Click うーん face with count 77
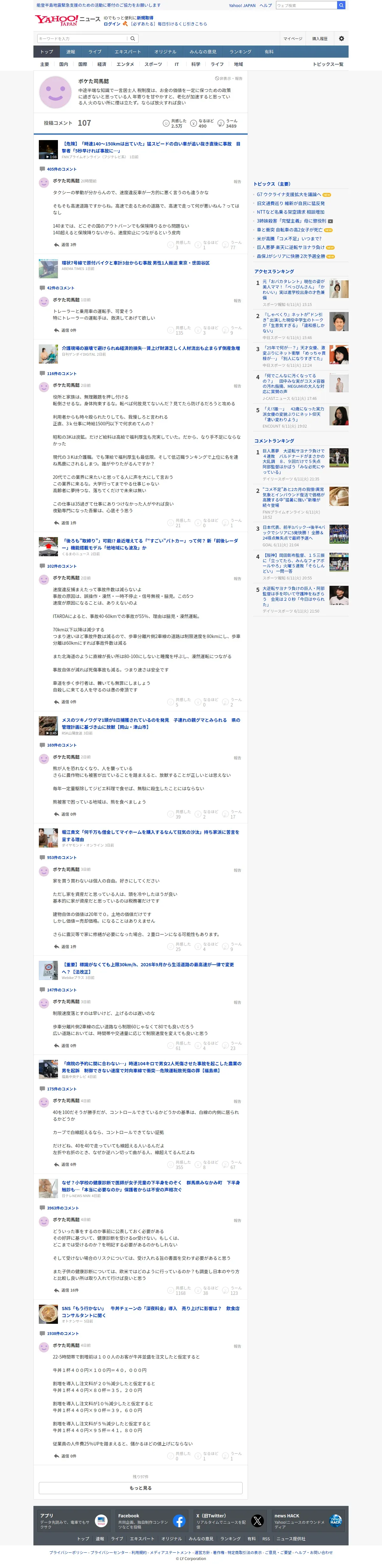Screen dimensions: 382x1568 point(226,245)
